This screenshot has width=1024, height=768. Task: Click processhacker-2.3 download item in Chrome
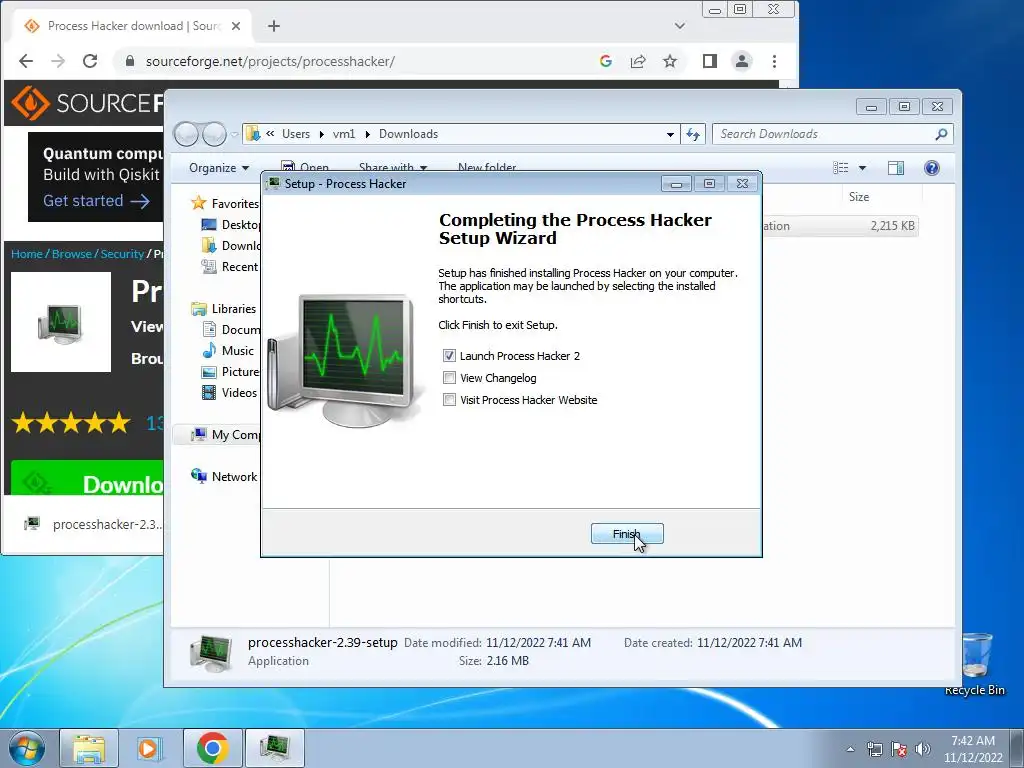(x=95, y=524)
